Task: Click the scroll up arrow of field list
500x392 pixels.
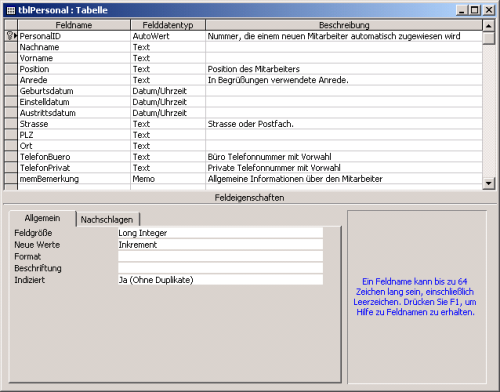Action: (x=488, y=26)
